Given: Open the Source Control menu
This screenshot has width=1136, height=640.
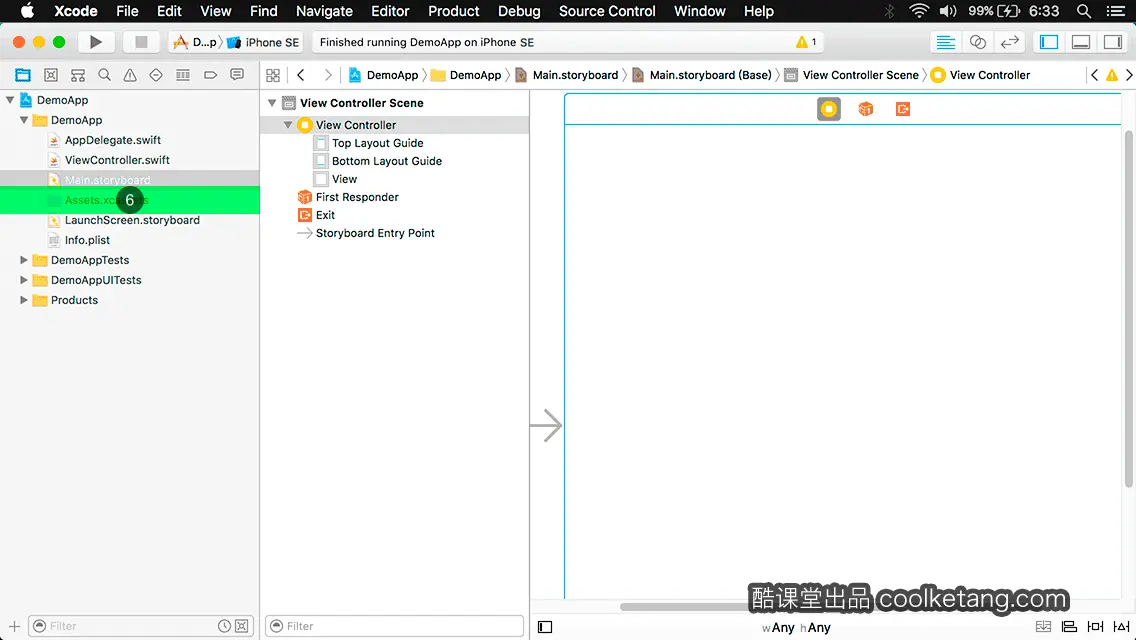Looking at the screenshot, I should pyautogui.click(x=607, y=11).
